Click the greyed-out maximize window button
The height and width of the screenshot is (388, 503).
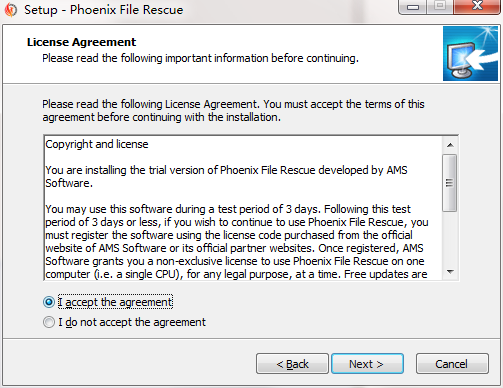point(440,6)
